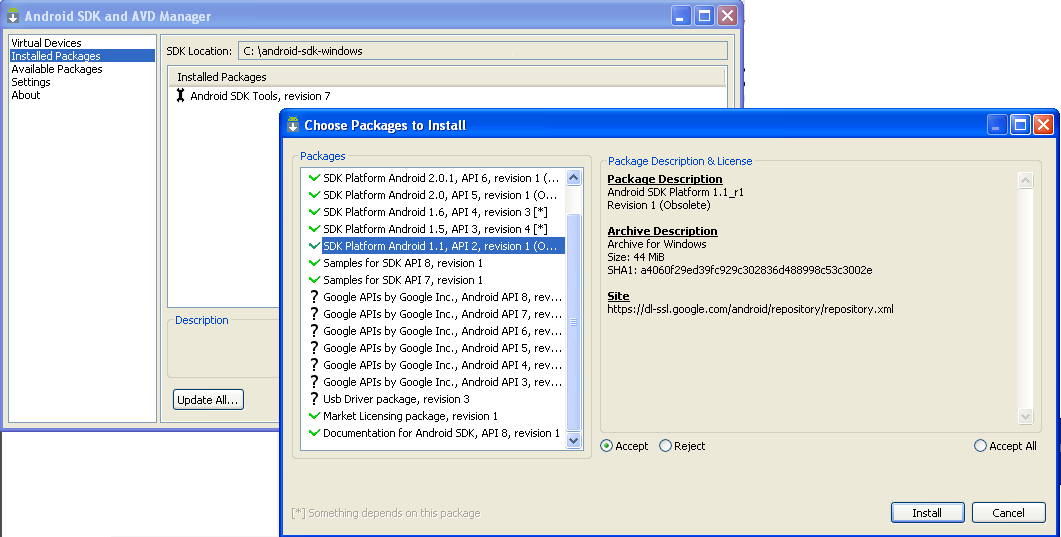The image size is (1061, 537).
Task: Select SDK Platform Android 2.0.1, API 6 row
Action: tap(434, 178)
